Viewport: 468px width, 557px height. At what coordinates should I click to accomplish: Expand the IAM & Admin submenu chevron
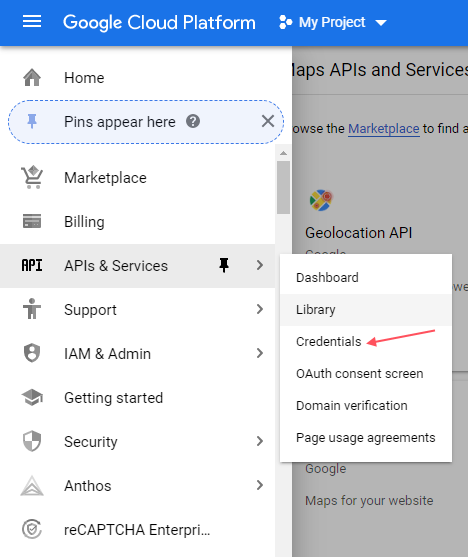[260, 353]
